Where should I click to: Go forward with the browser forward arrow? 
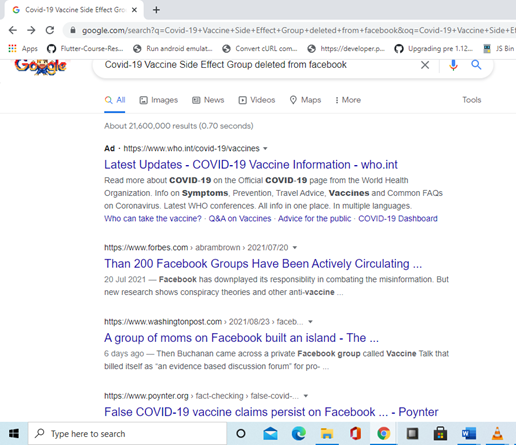(x=31, y=30)
